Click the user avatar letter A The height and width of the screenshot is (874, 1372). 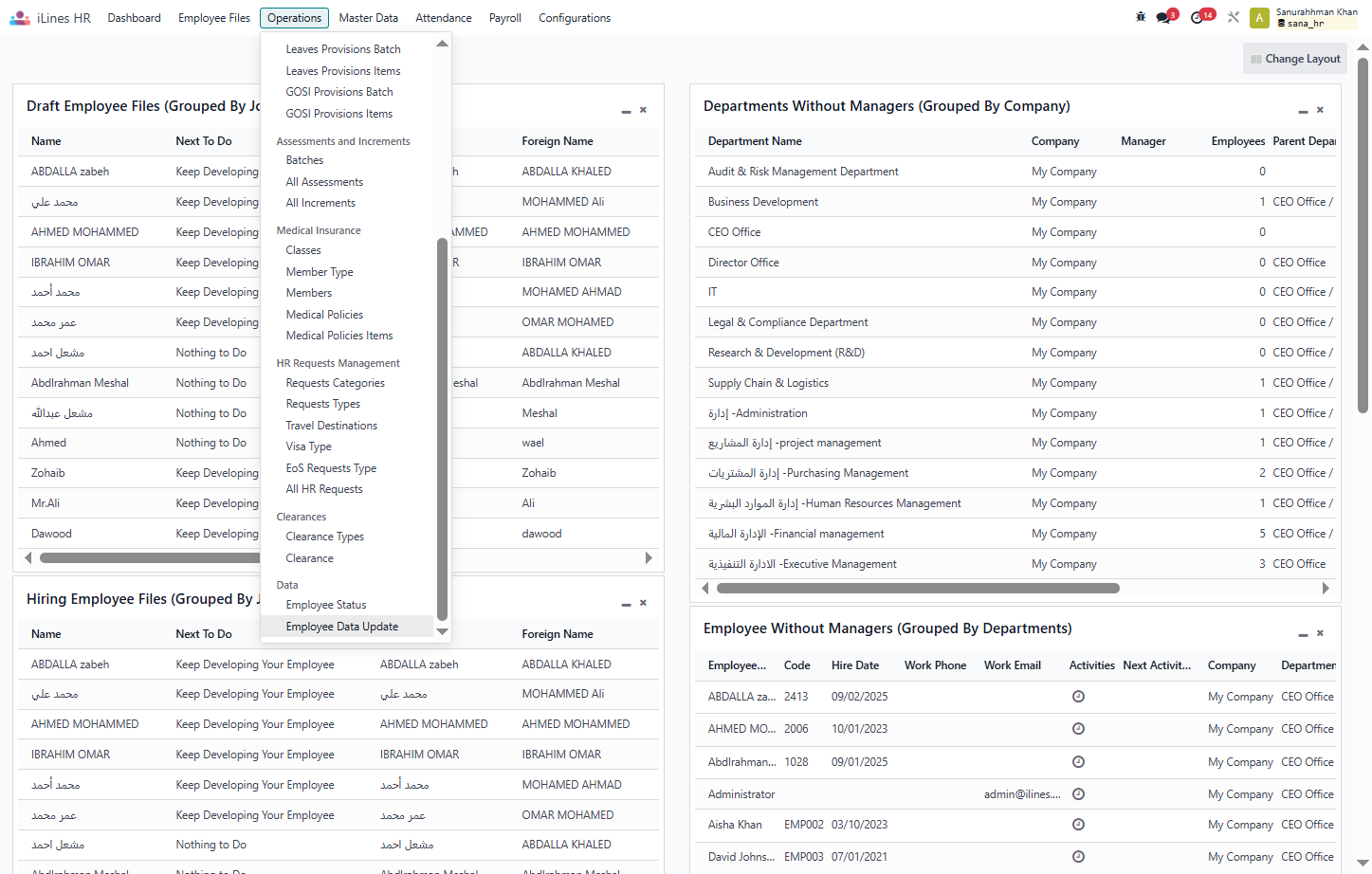pyautogui.click(x=1259, y=18)
